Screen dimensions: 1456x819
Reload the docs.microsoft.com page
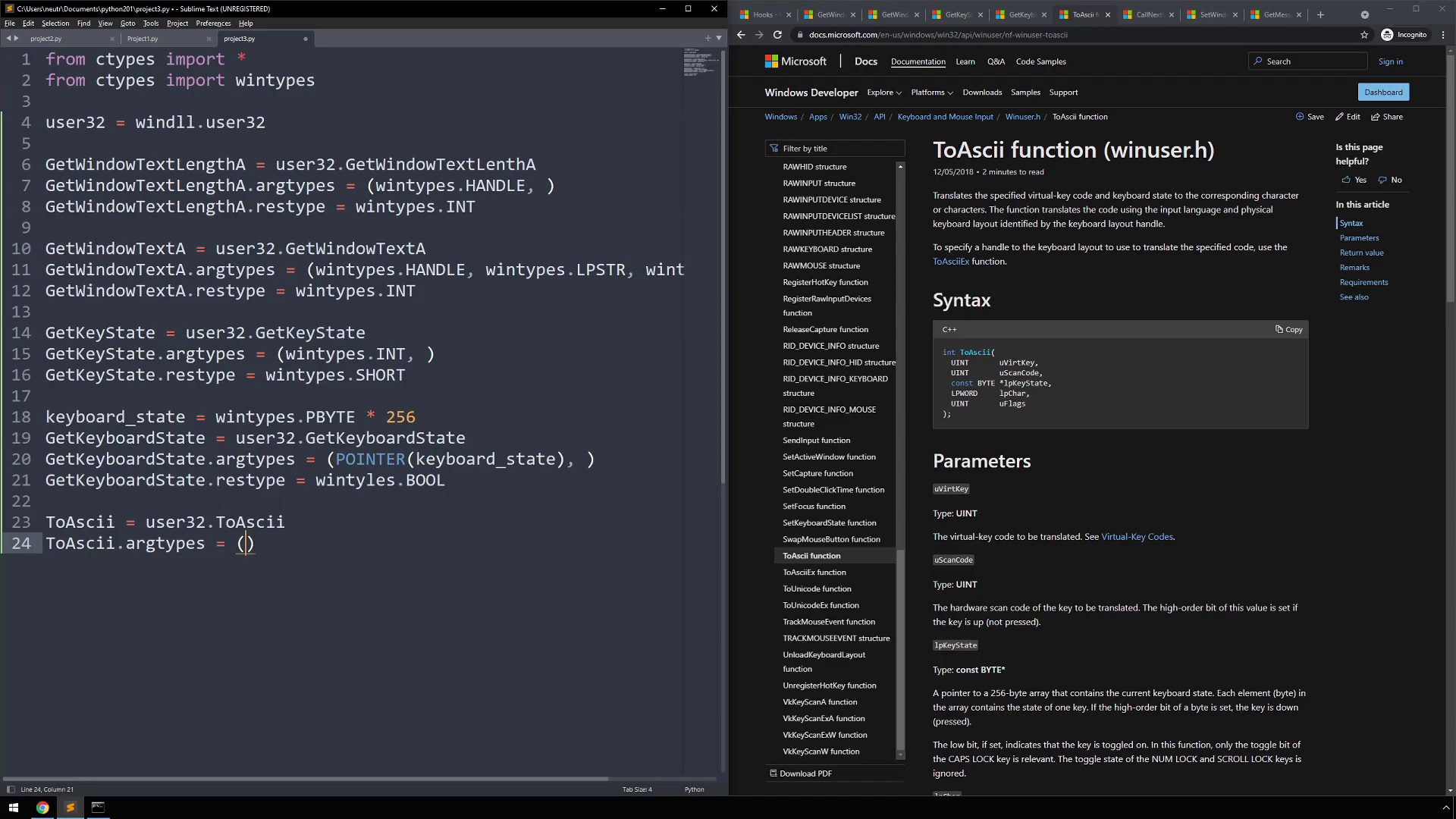click(777, 35)
